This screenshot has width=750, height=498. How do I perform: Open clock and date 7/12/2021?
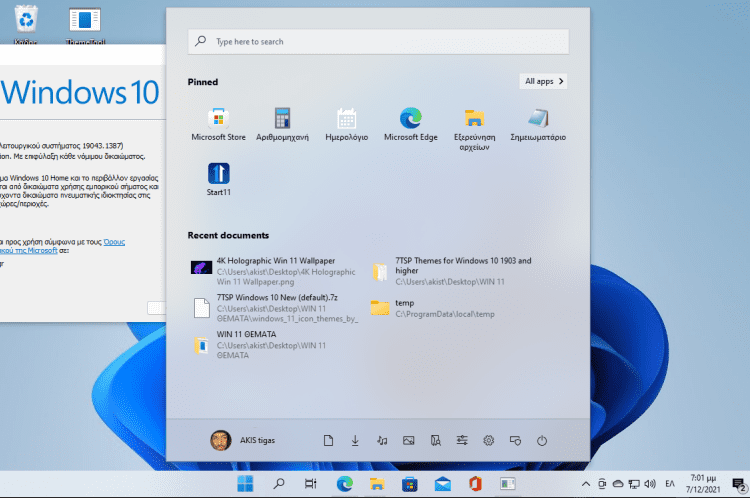pos(703,484)
